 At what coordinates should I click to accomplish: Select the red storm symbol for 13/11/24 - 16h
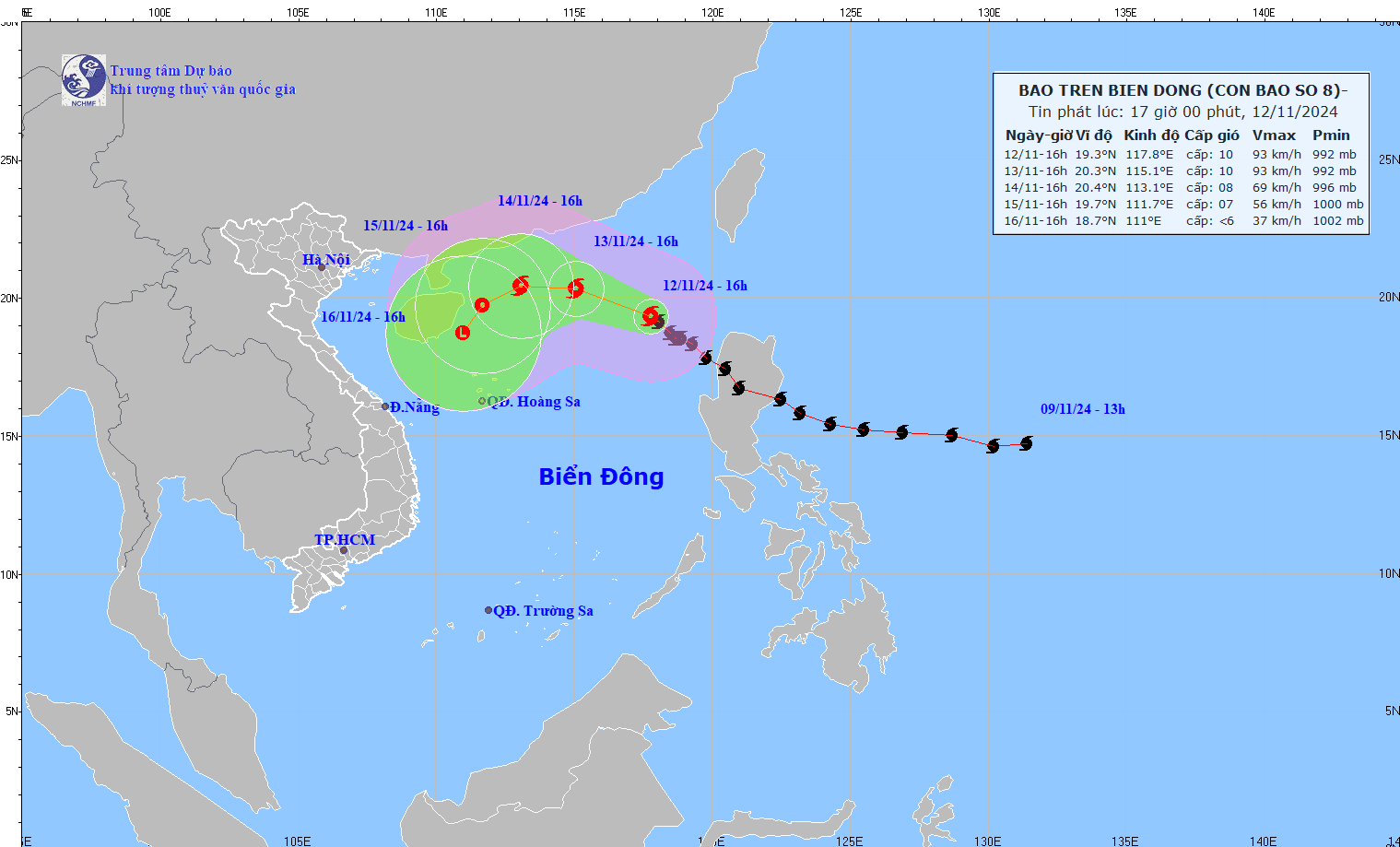pos(576,288)
